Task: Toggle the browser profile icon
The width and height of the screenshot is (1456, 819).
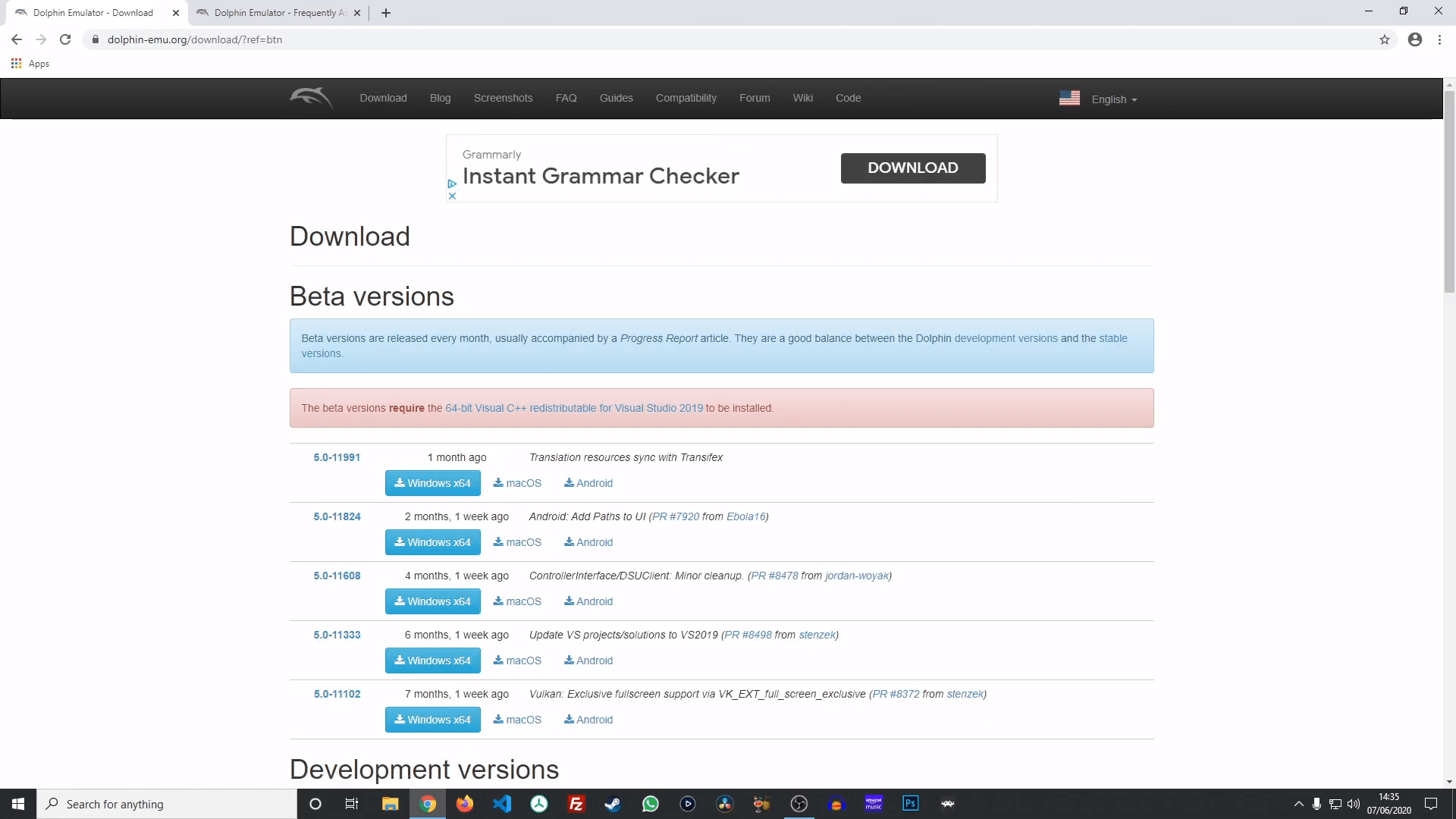Action: click(x=1416, y=40)
